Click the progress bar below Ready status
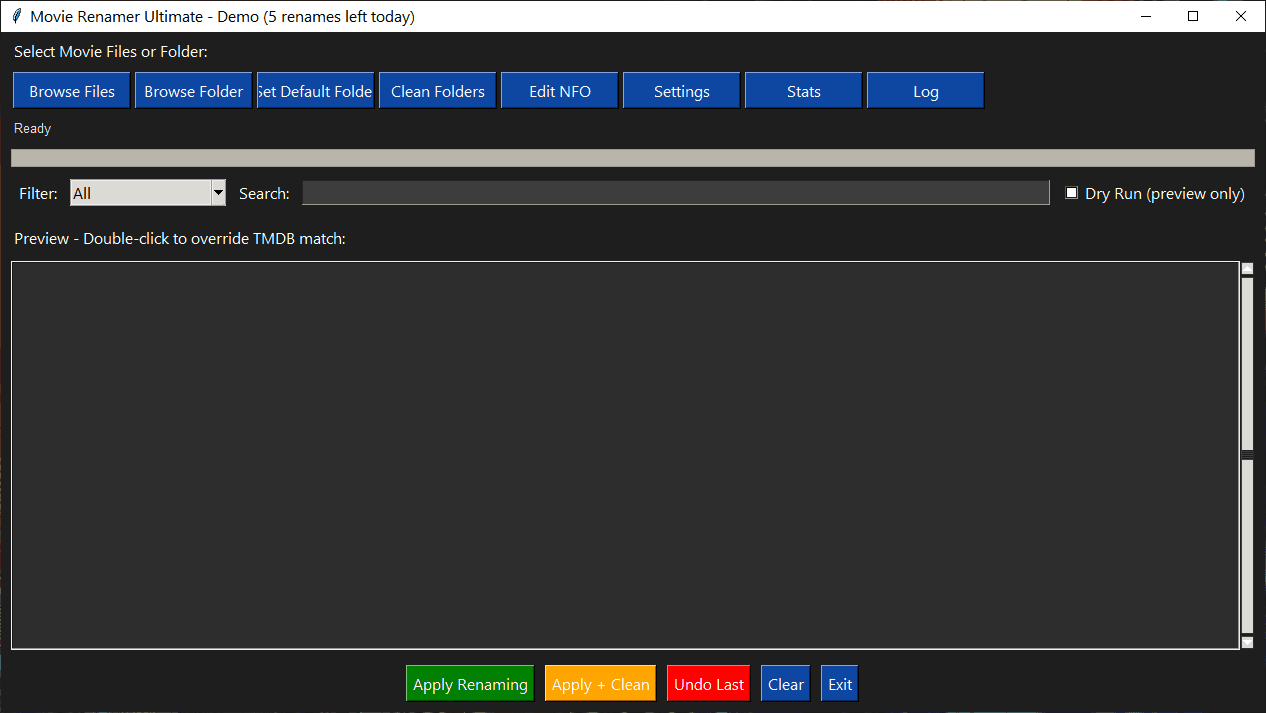Viewport: 1266px width, 713px height. [x=632, y=157]
